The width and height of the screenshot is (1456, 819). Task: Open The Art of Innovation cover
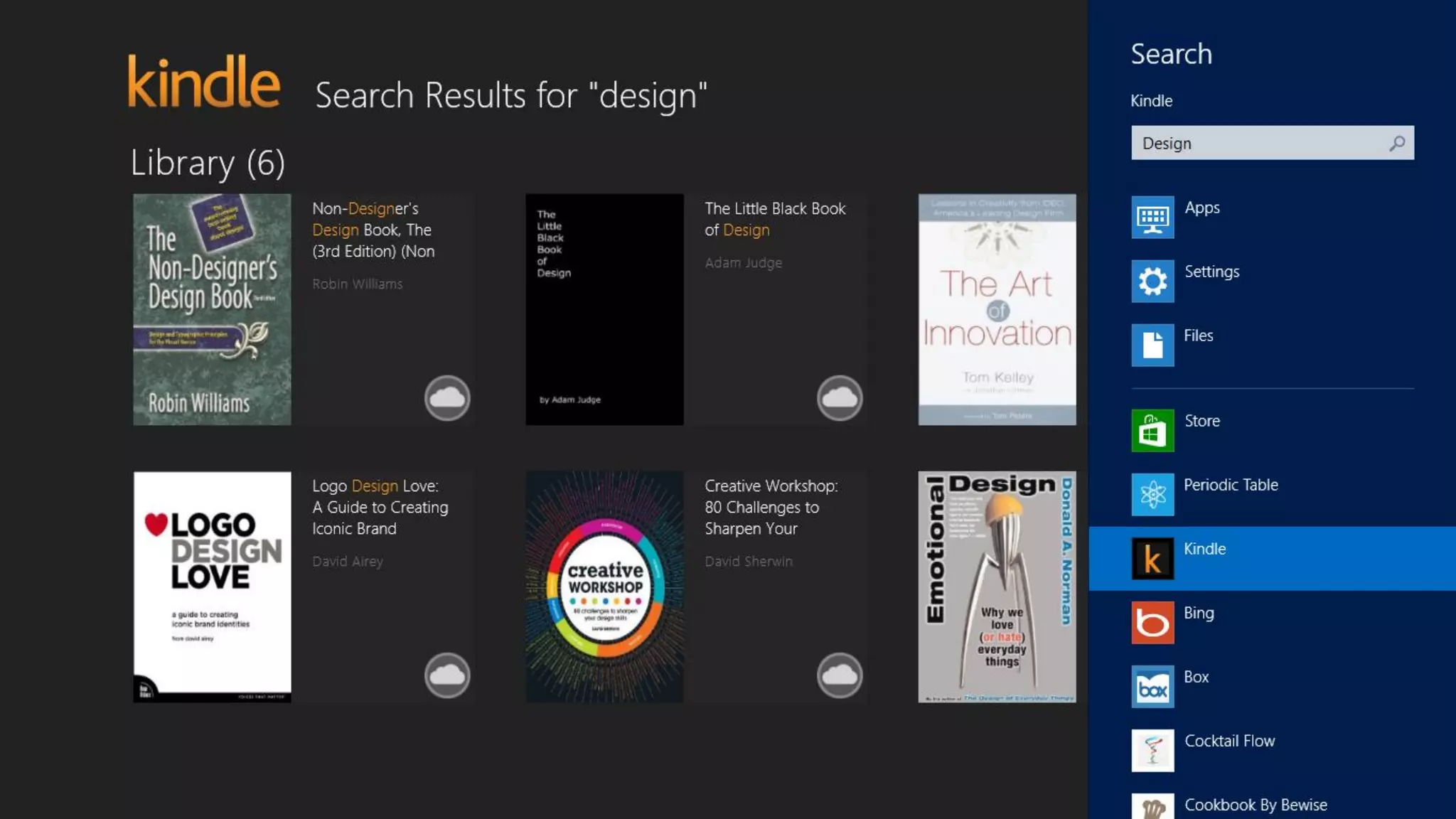click(997, 310)
